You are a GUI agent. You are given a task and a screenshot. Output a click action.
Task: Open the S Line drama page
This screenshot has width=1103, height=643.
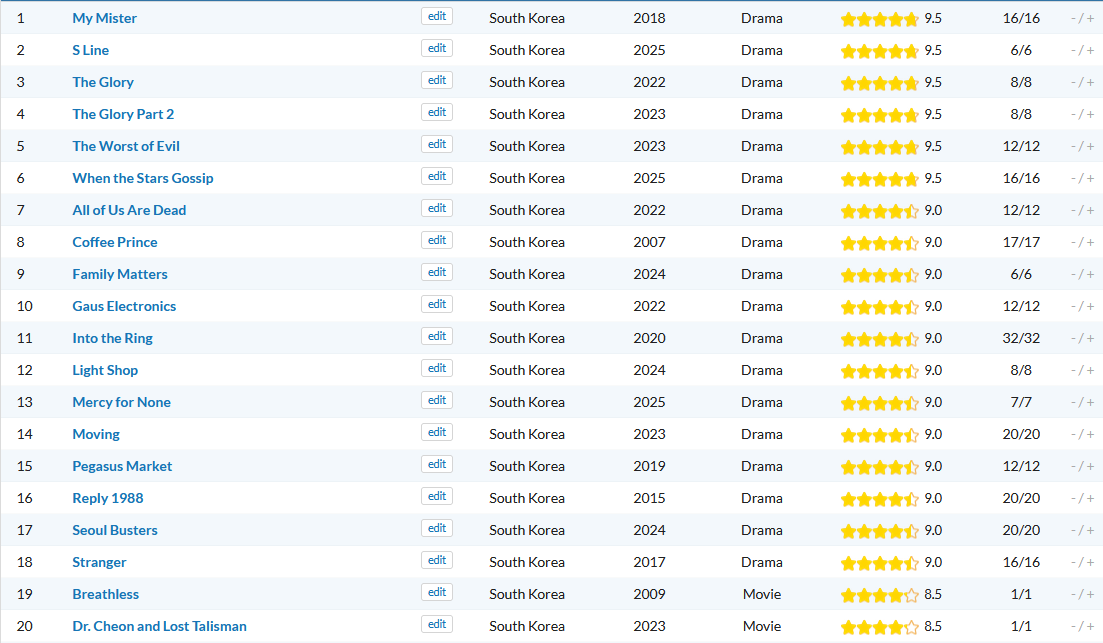(90, 50)
